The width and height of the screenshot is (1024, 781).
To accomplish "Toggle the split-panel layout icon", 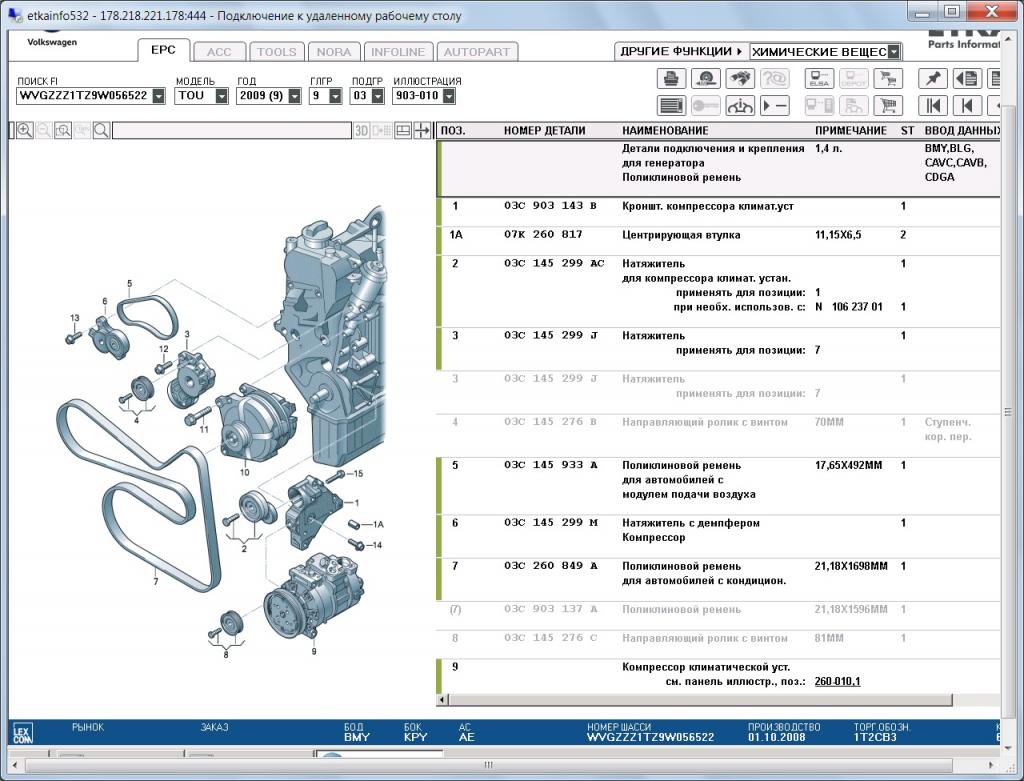I will pyautogui.click(x=404, y=131).
